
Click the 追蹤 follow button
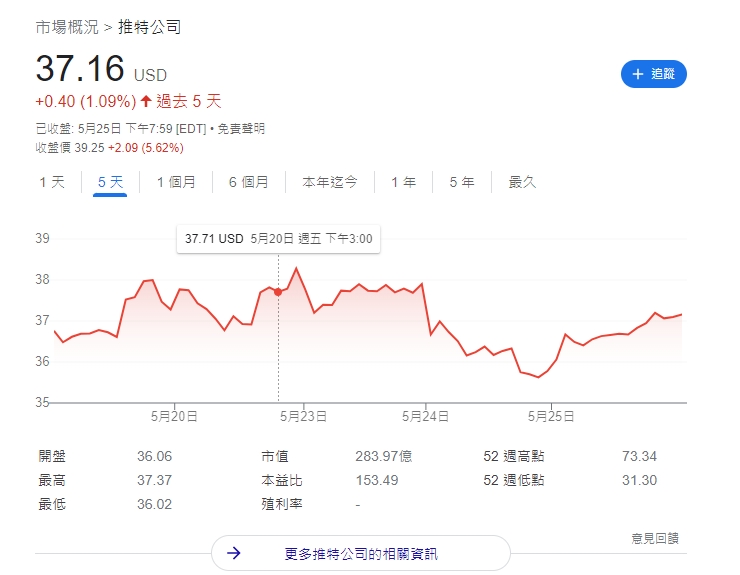coord(654,74)
